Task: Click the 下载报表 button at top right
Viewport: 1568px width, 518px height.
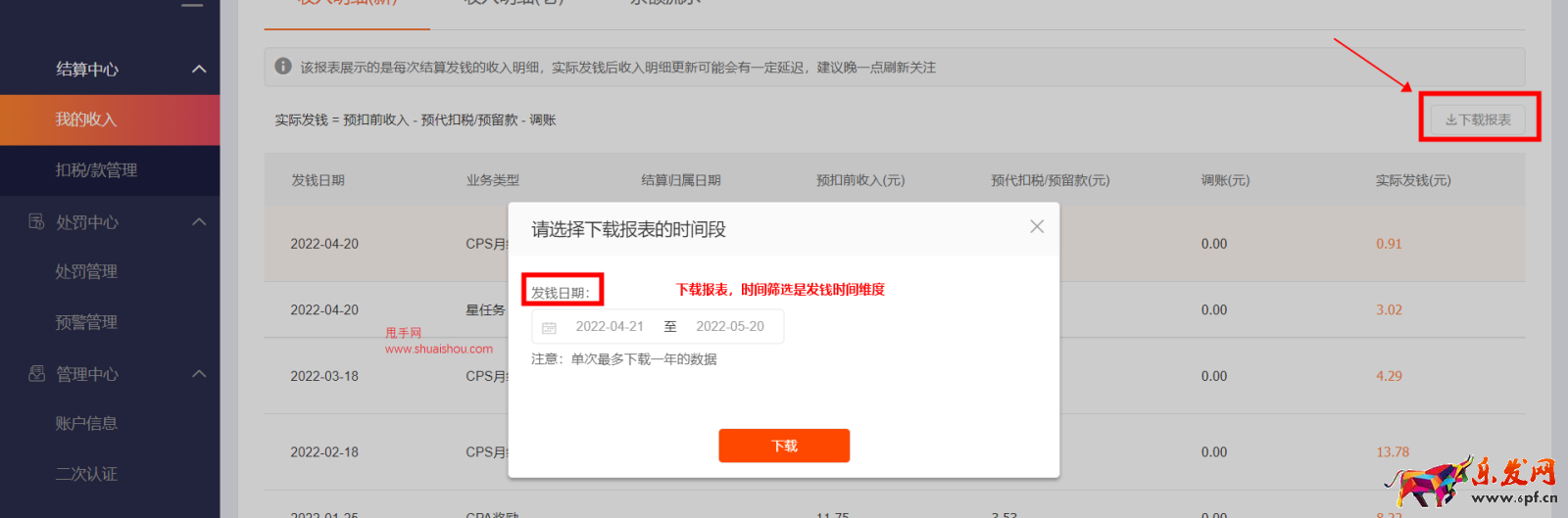Action: point(1478,119)
